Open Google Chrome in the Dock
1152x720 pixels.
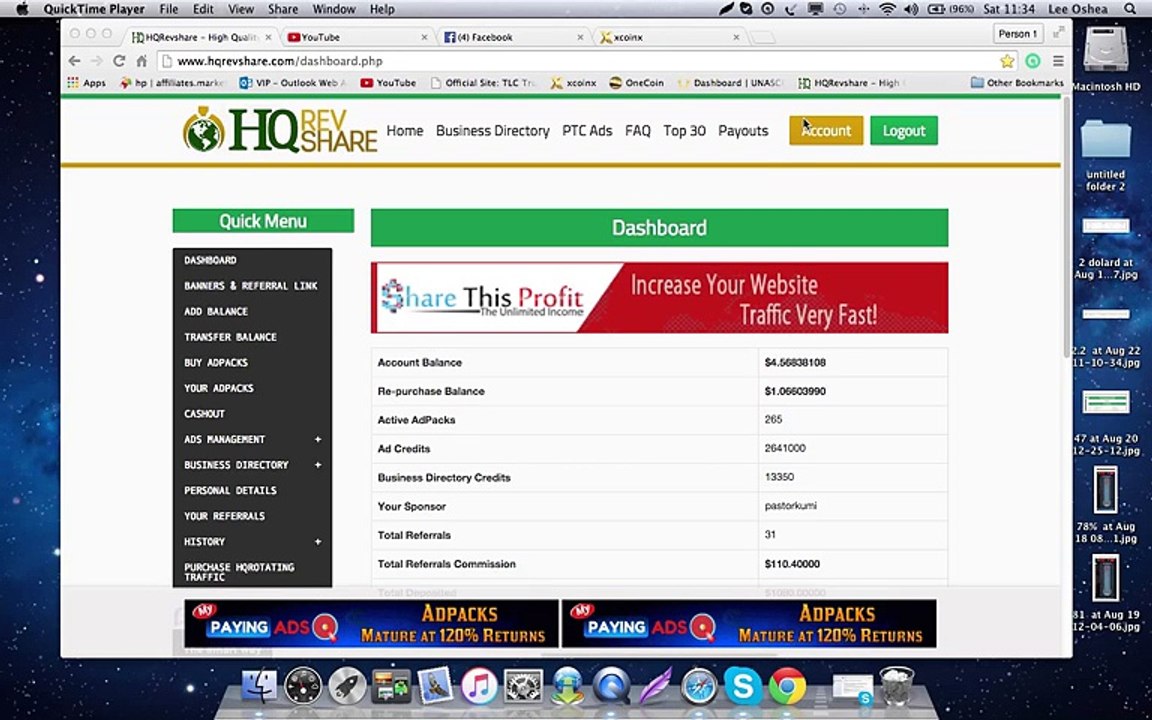point(787,686)
